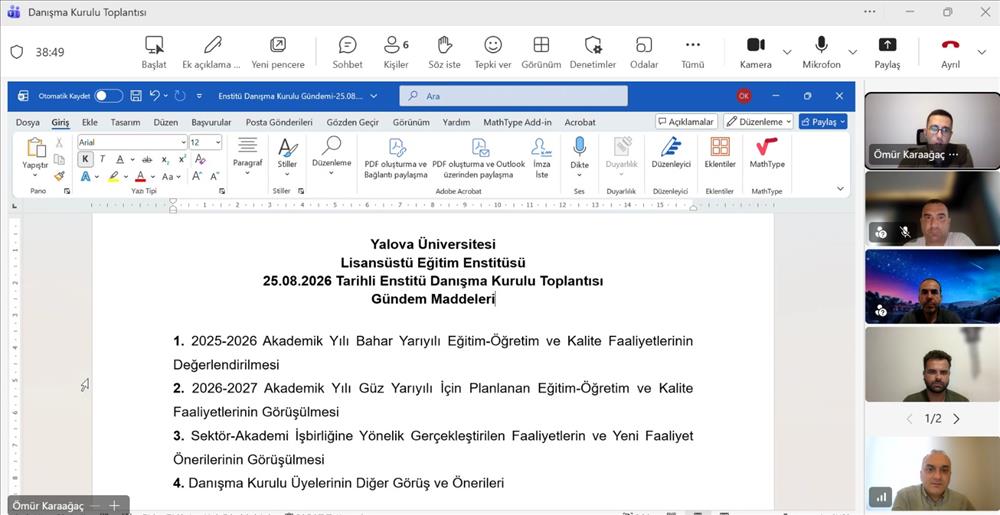Launch MathType equation editor

pyautogui.click(x=767, y=152)
